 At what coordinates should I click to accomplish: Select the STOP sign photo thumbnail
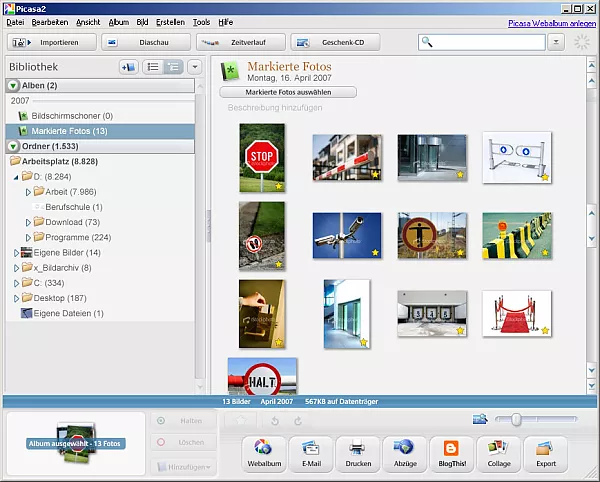pos(262,158)
